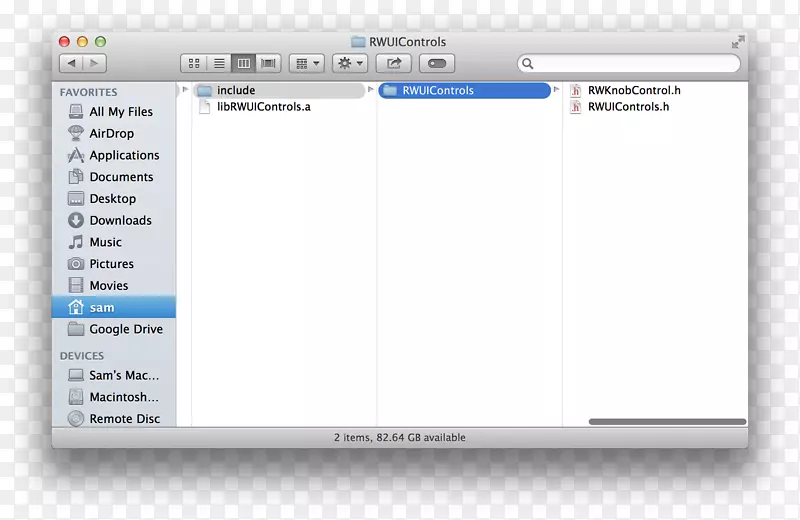Viewport: 800px width, 520px height.
Task: Open the gear Action menu
Action: tap(350, 63)
